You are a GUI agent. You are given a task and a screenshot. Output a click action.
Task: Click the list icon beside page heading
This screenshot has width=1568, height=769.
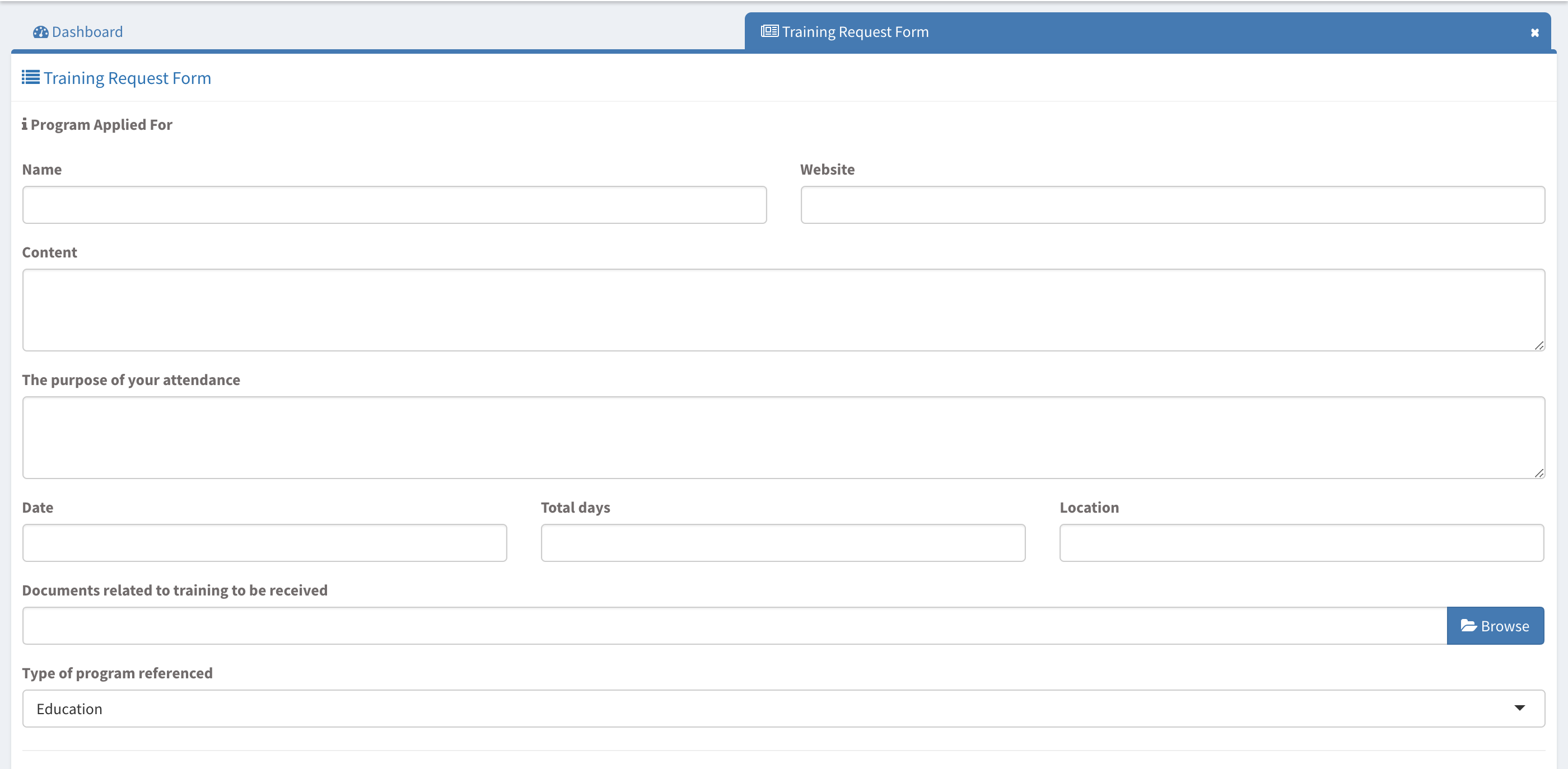pos(31,77)
